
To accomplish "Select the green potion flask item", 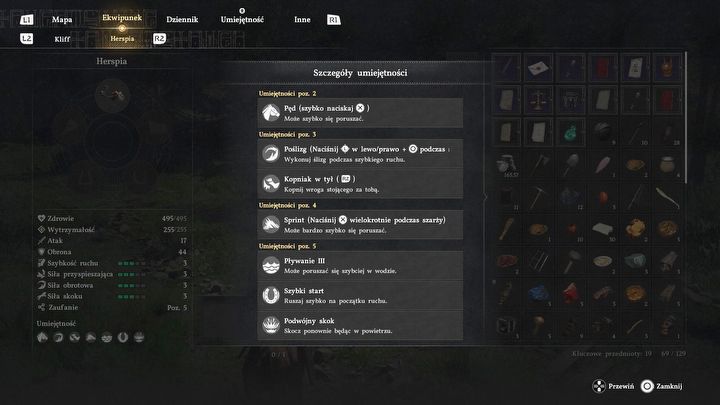I will pos(570,132).
